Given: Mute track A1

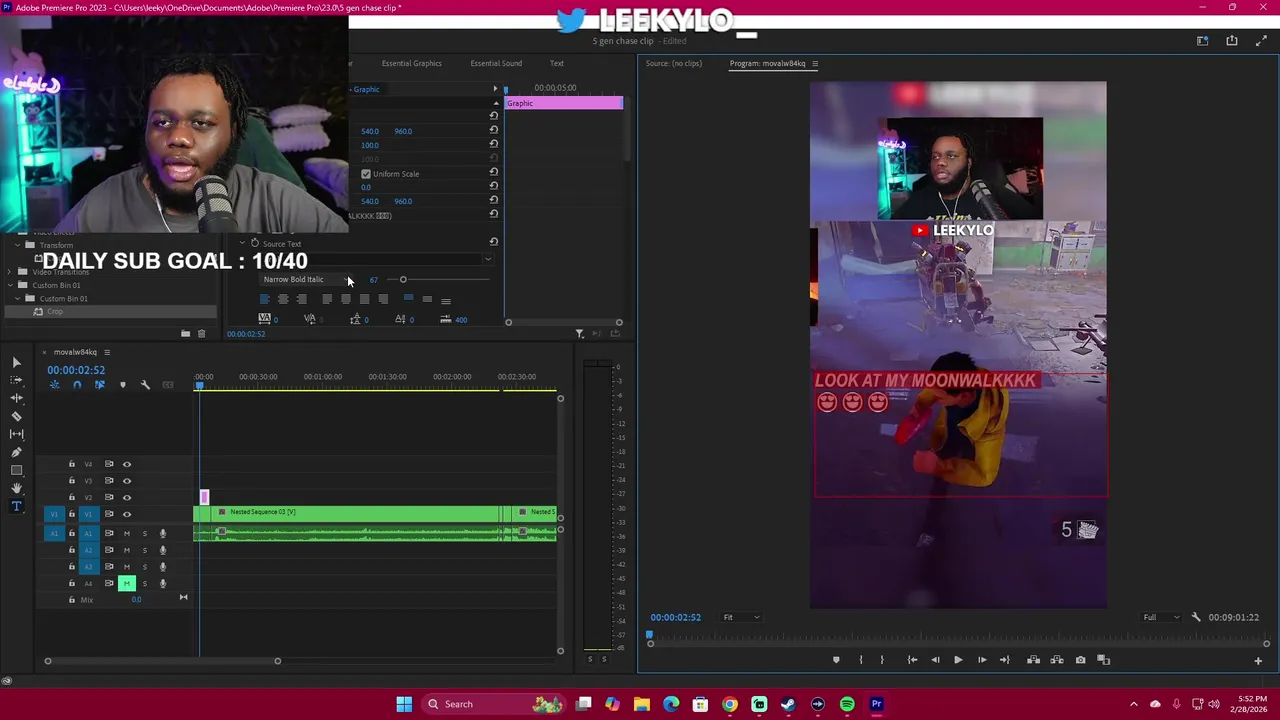Looking at the screenshot, I should tap(126, 533).
